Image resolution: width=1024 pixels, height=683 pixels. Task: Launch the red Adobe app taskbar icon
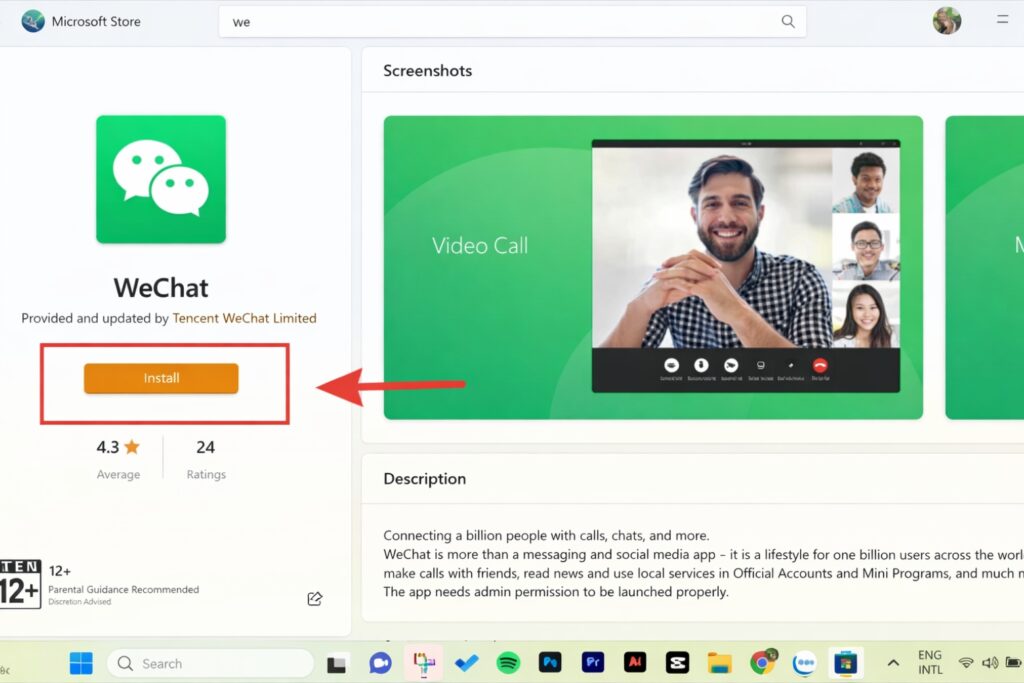click(x=635, y=663)
